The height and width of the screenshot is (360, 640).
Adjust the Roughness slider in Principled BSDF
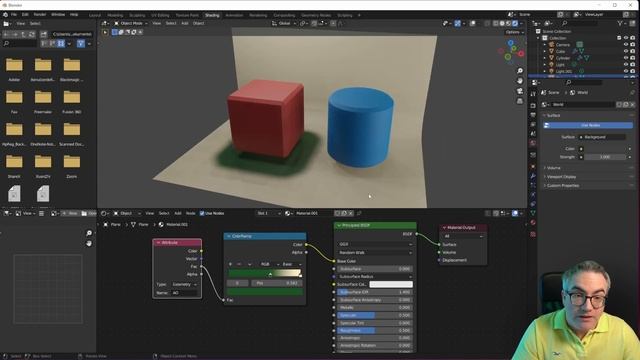pyautogui.click(x=375, y=331)
